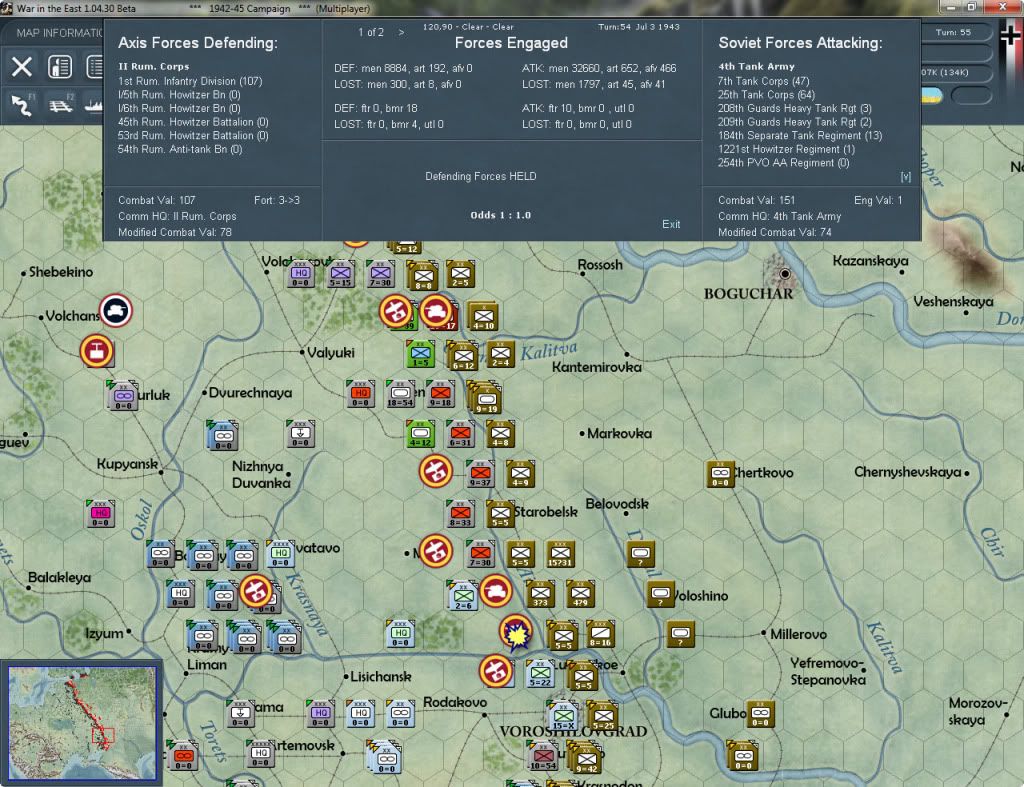Select the red tank battle marker beside unit 2=6
The height and width of the screenshot is (787, 1024).
pyautogui.click(x=496, y=591)
